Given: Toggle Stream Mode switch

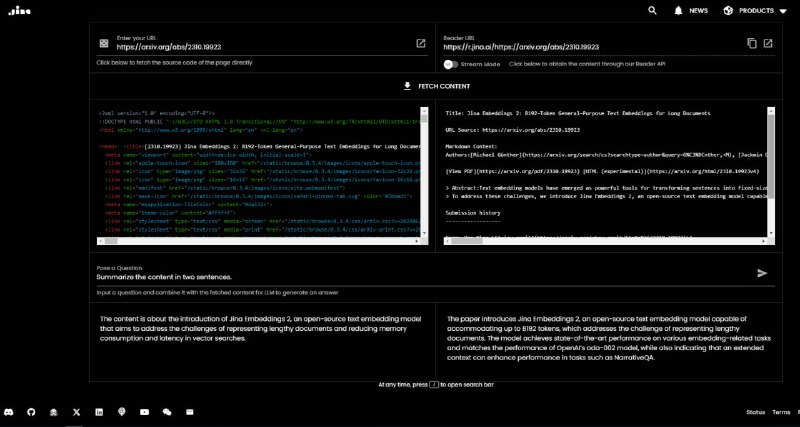Looking at the screenshot, I should coord(451,64).
